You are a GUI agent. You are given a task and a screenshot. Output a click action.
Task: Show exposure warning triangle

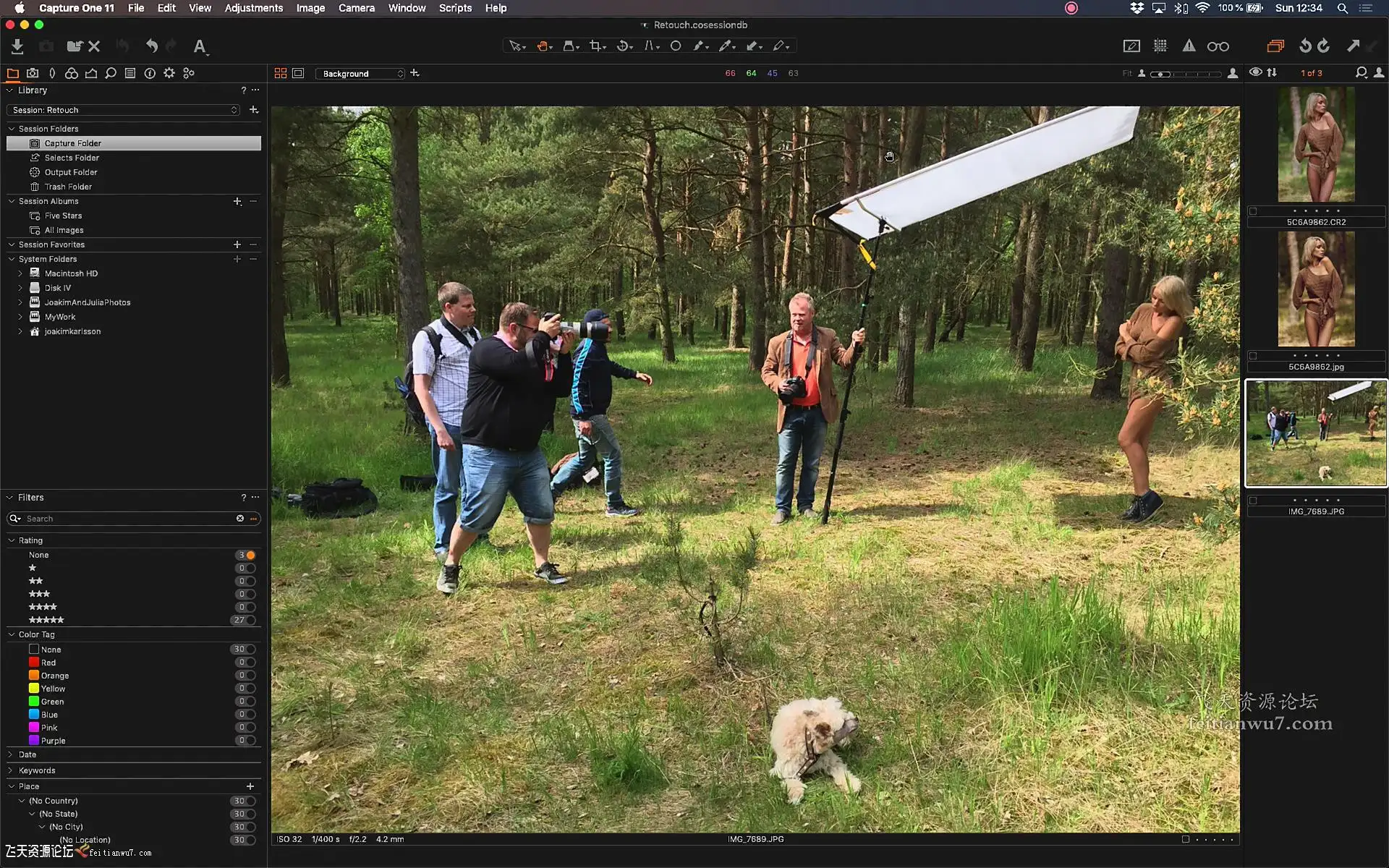point(1189,46)
